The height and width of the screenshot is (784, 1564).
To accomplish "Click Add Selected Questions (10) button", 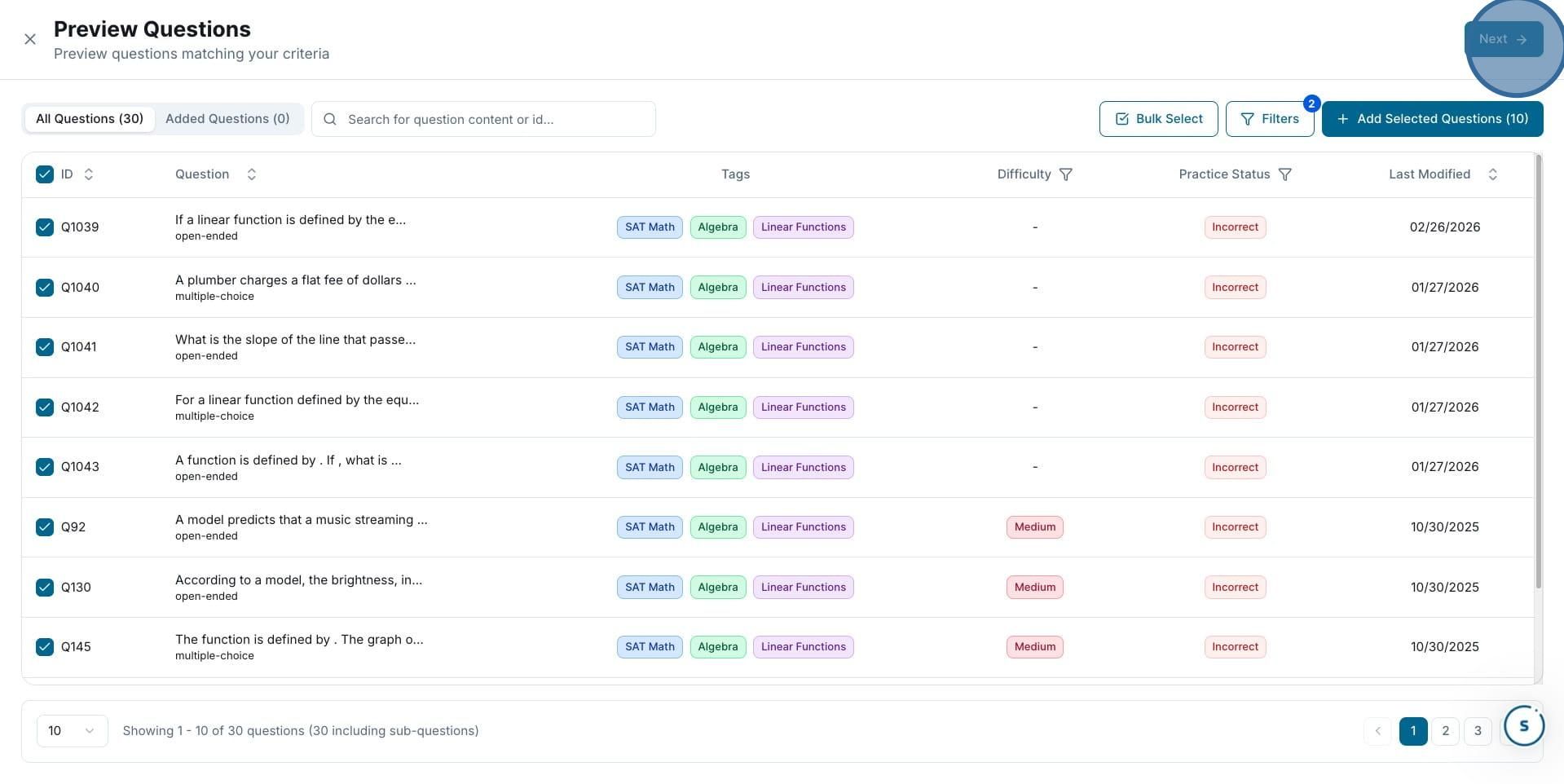I will click(1432, 119).
